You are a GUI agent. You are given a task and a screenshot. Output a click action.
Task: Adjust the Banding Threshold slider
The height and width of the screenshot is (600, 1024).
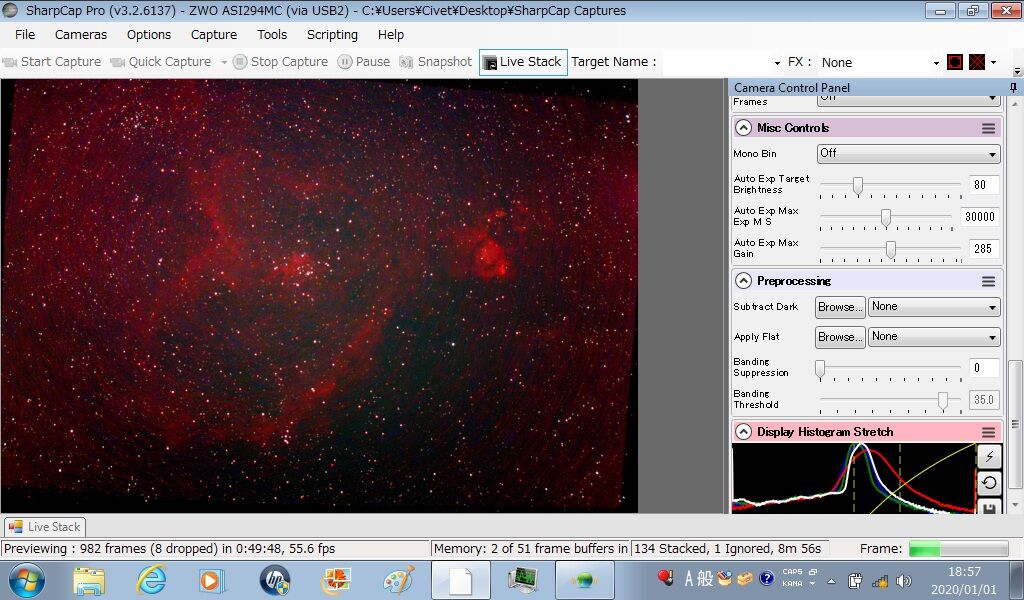[x=943, y=401]
